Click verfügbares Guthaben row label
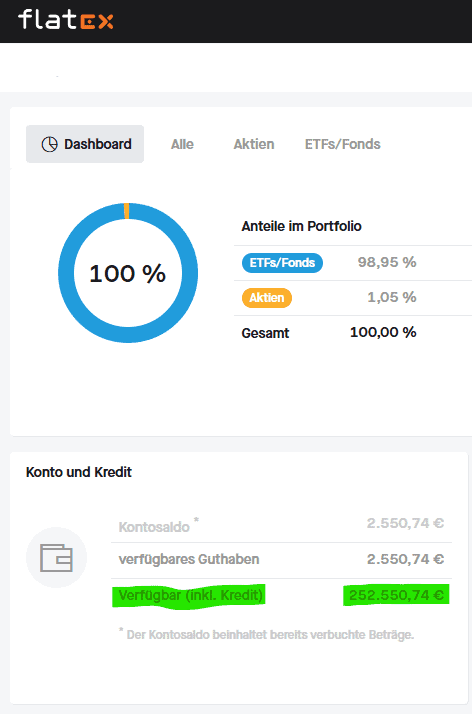 tap(189, 559)
